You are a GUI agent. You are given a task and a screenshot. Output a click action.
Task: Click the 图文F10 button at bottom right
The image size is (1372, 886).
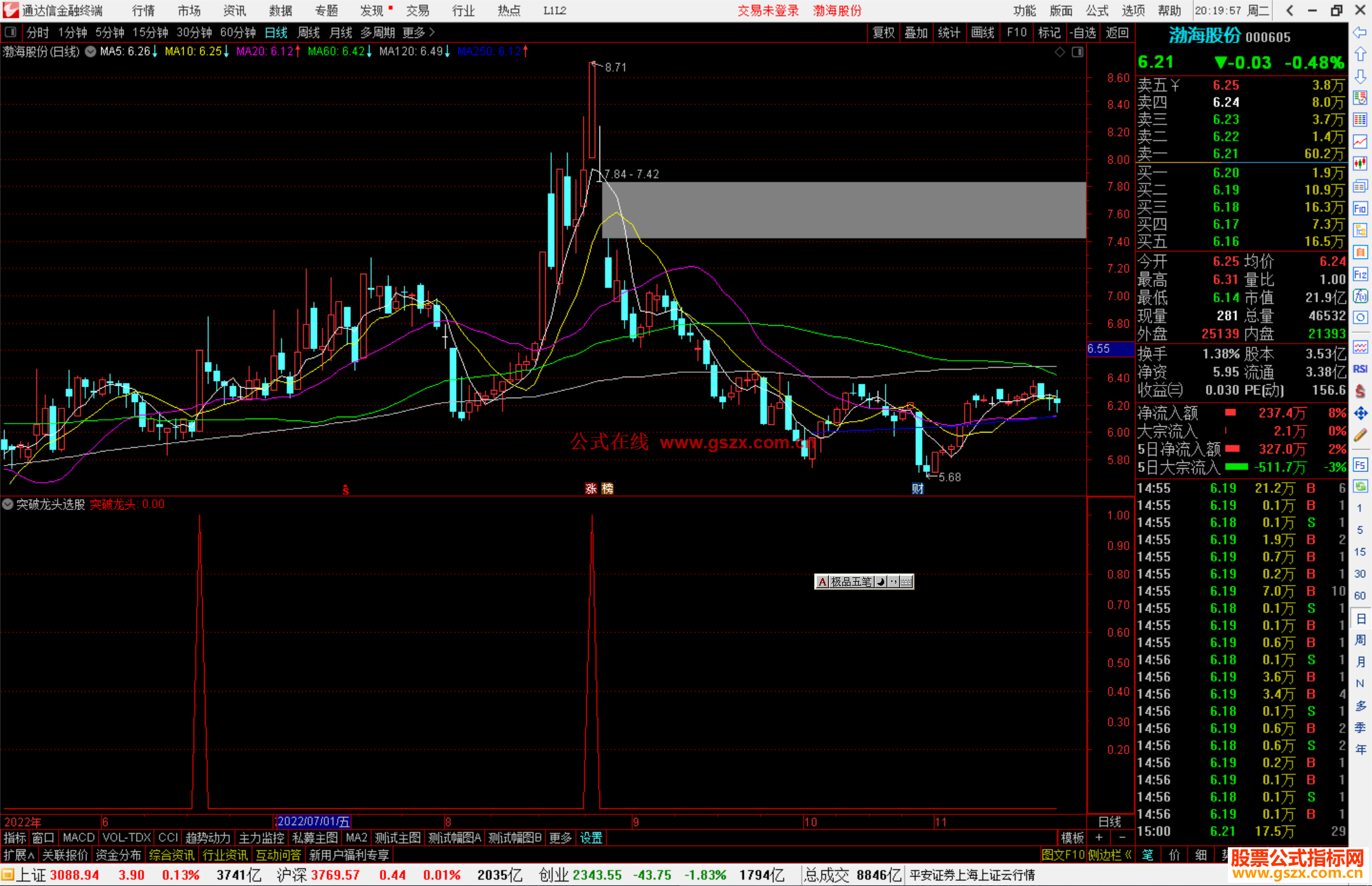1063,855
